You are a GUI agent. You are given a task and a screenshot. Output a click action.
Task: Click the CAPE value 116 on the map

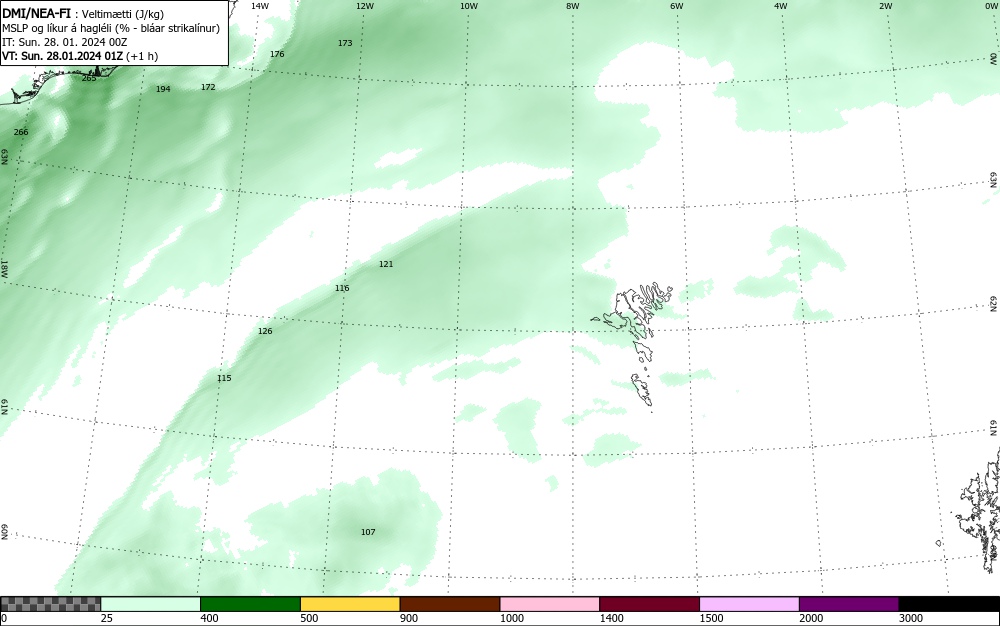point(342,288)
